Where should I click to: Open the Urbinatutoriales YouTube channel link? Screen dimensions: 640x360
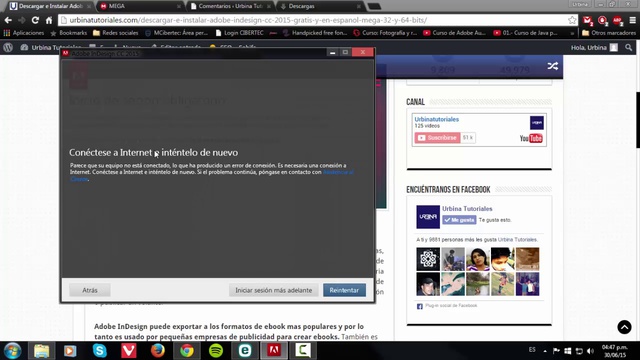436,119
